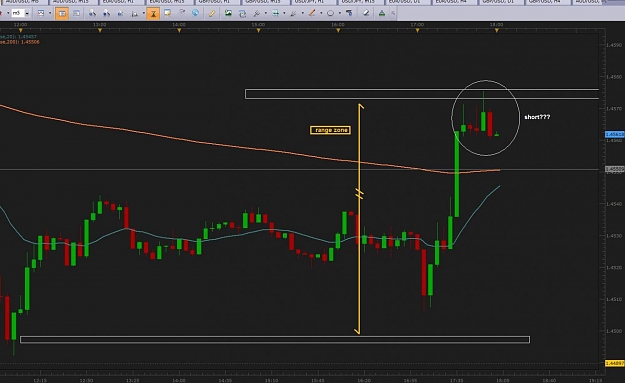The width and height of the screenshot is (625, 383).
Task: Click the yellow 1.44897 price label
Action: click(615, 363)
